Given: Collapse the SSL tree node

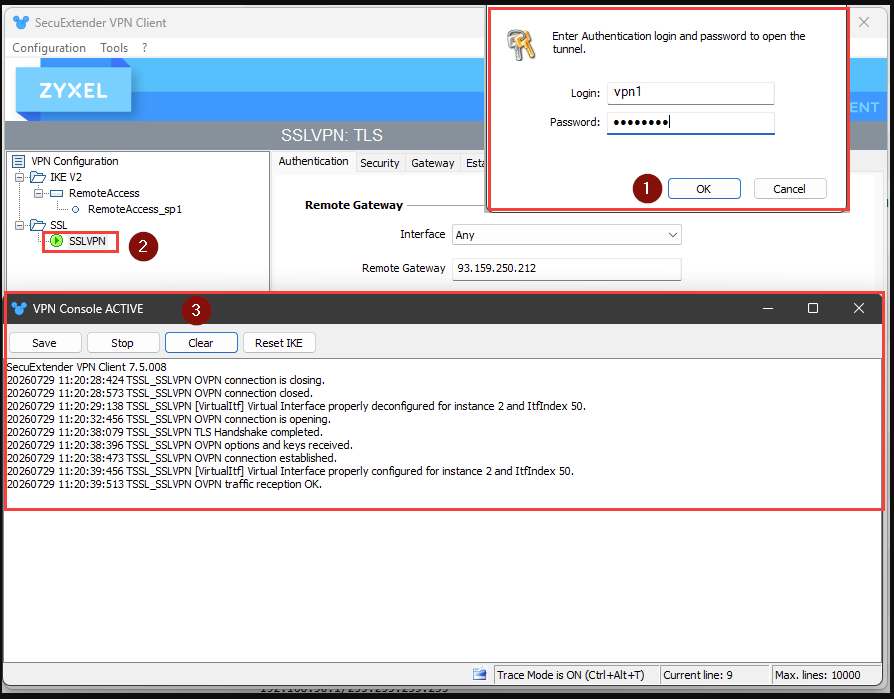Looking at the screenshot, I should 19,225.
